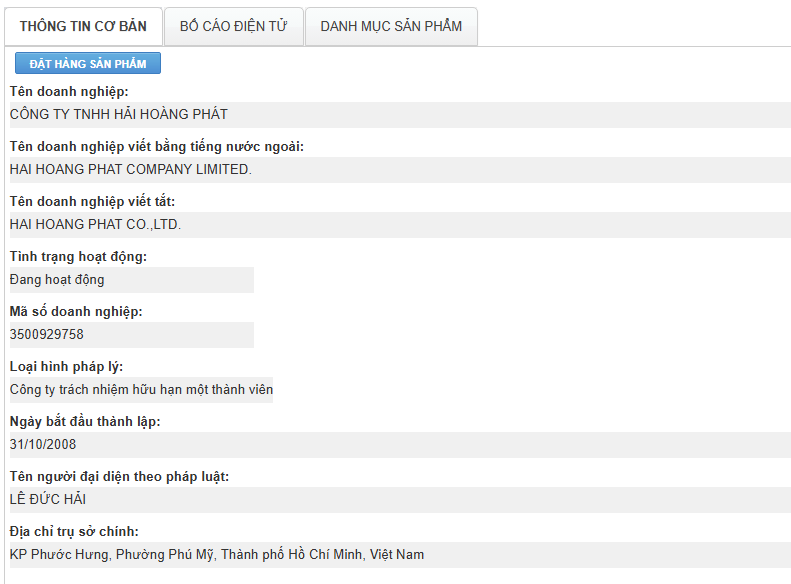
Task: Click the foreign name HAI HOANG PHAT COMPANY LIMITED
Action: pyautogui.click(x=130, y=170)
